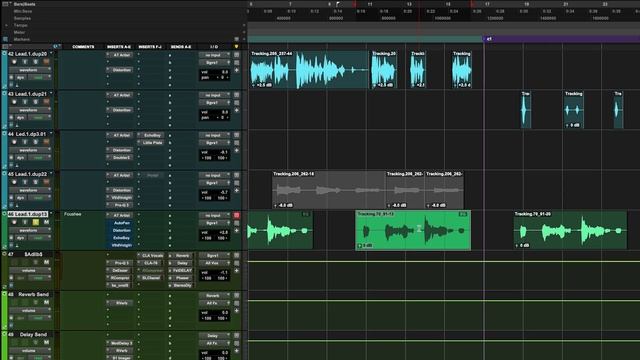Open the FxDELAY send on track 47
The height and width of the screenshot is (360, 640).
click(x=181, y=270)
